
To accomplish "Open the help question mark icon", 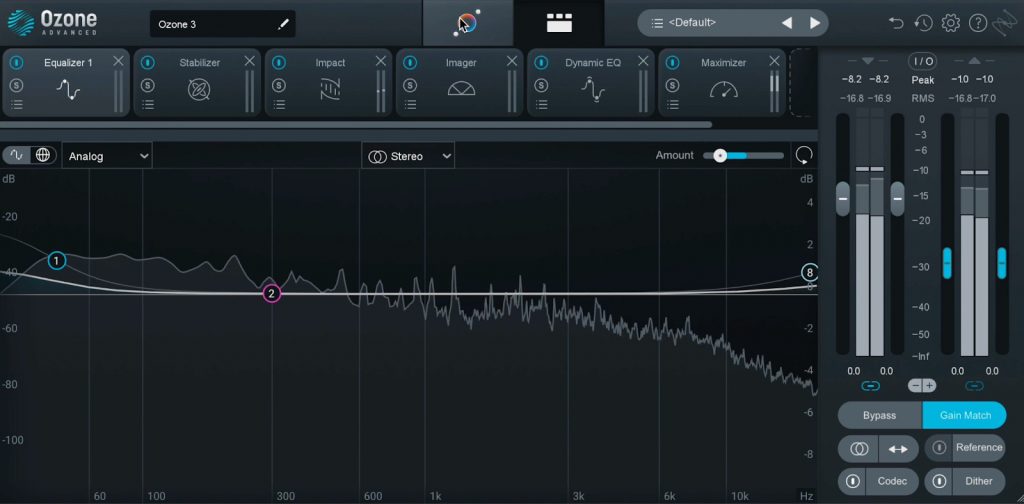I will 978,24.
